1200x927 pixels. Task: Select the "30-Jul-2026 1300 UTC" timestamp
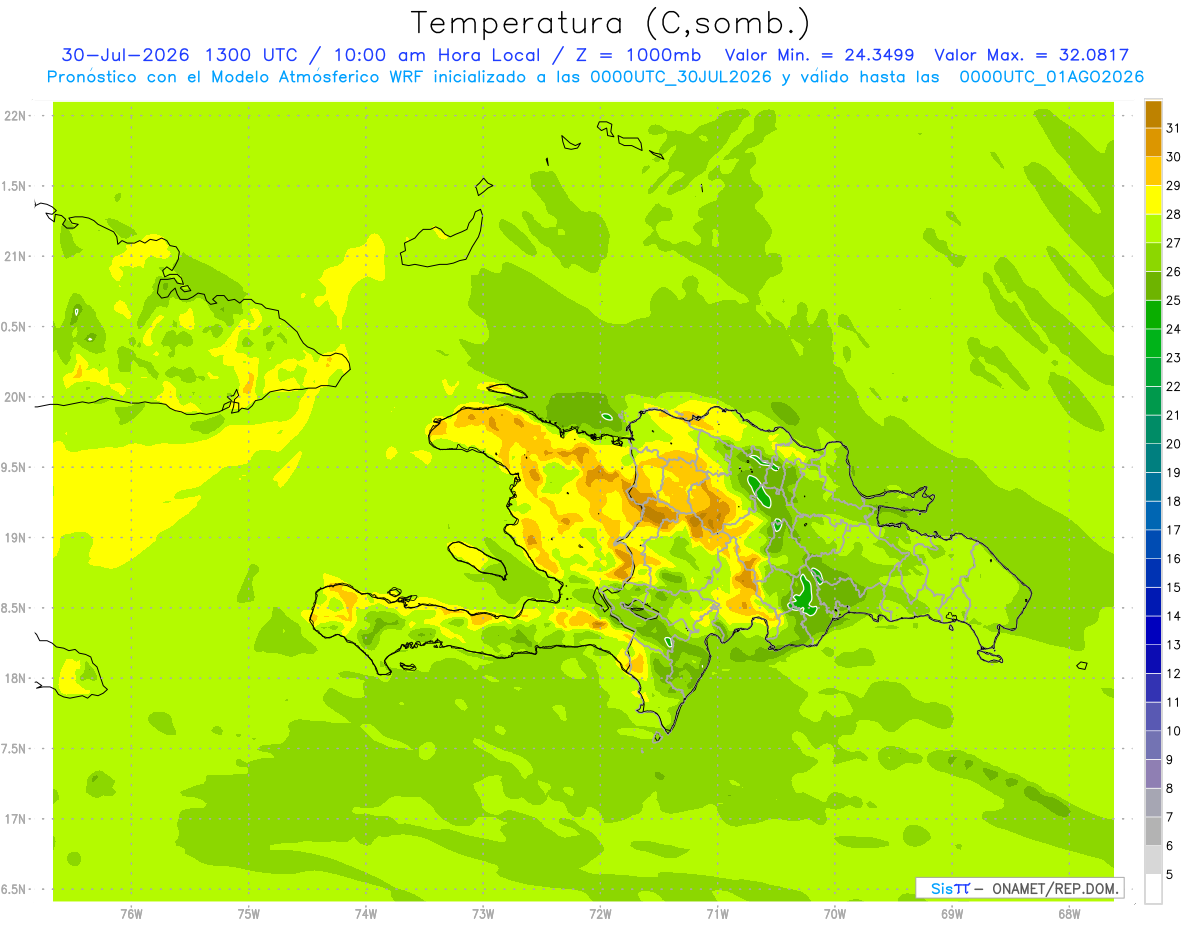(179, 55)
